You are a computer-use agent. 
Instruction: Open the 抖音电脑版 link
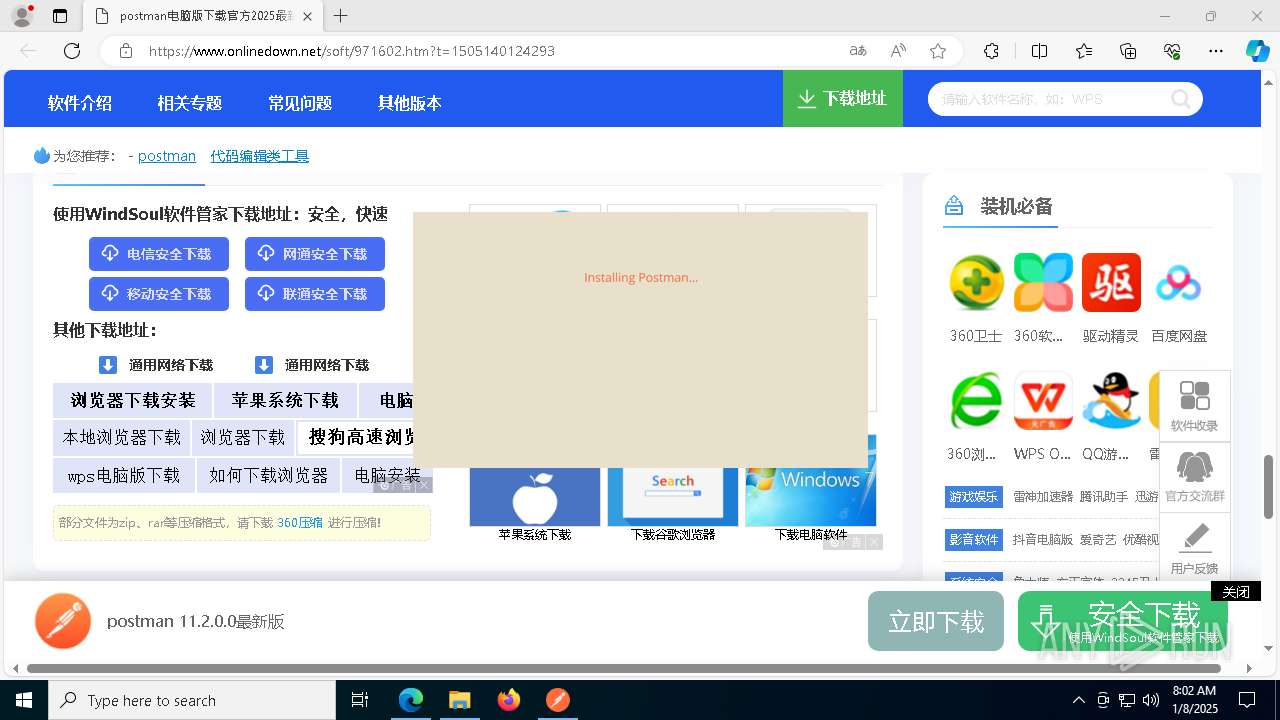1043,540
